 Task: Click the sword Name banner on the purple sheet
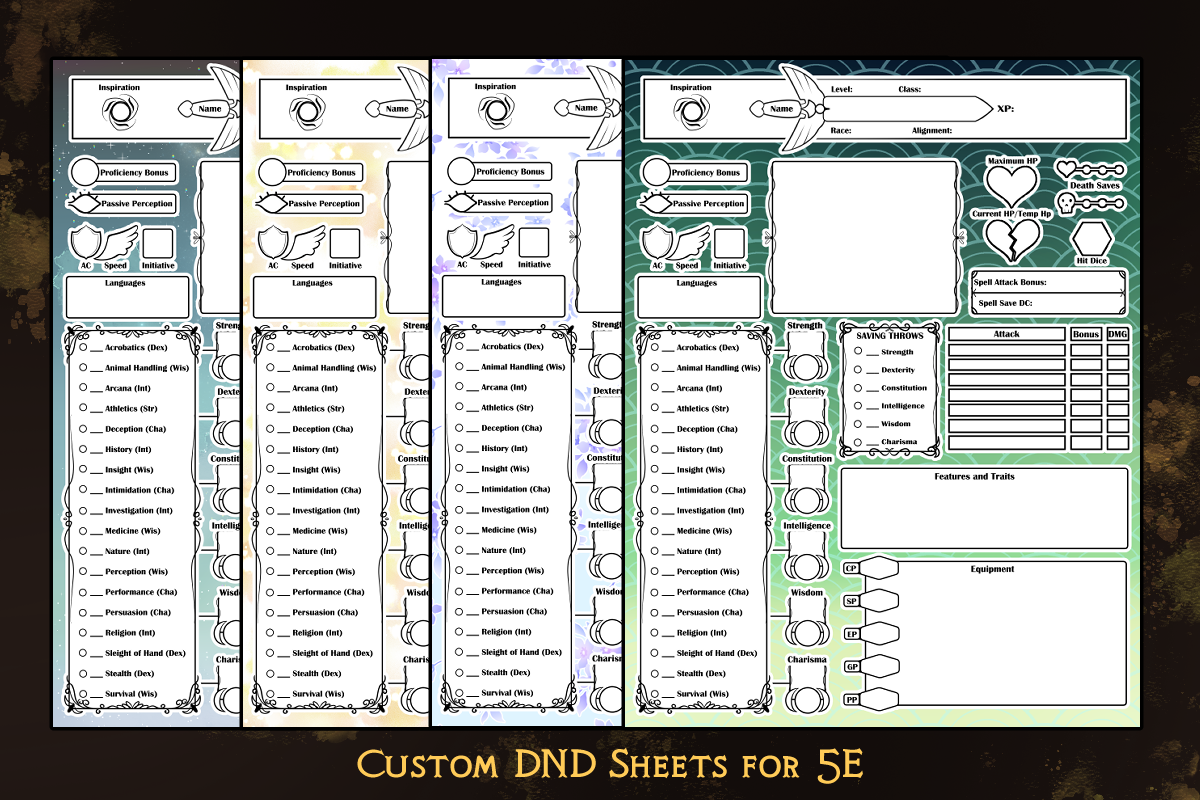[x=586, y=108]
